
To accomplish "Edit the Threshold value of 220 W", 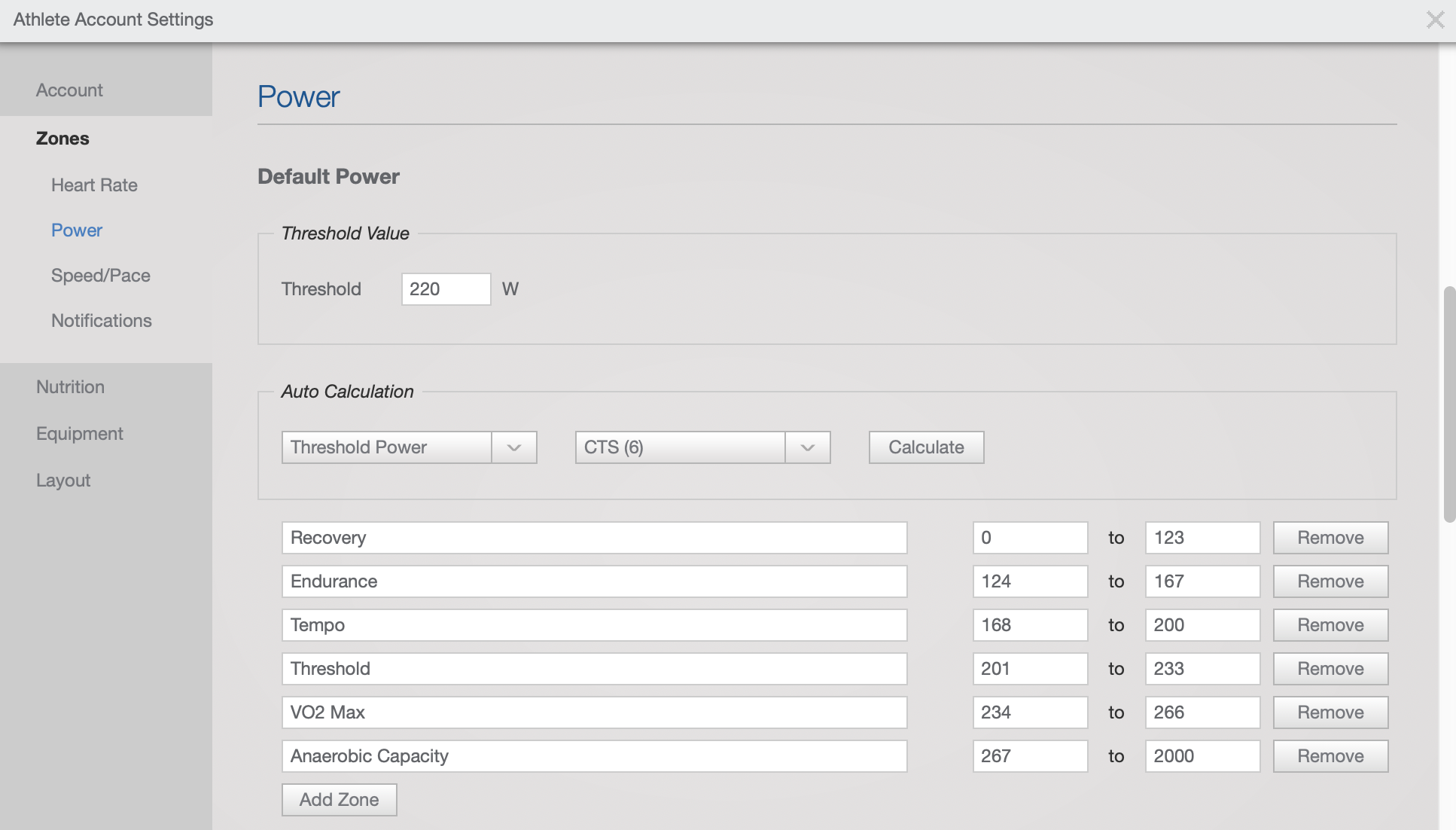I will pos(446,288).
